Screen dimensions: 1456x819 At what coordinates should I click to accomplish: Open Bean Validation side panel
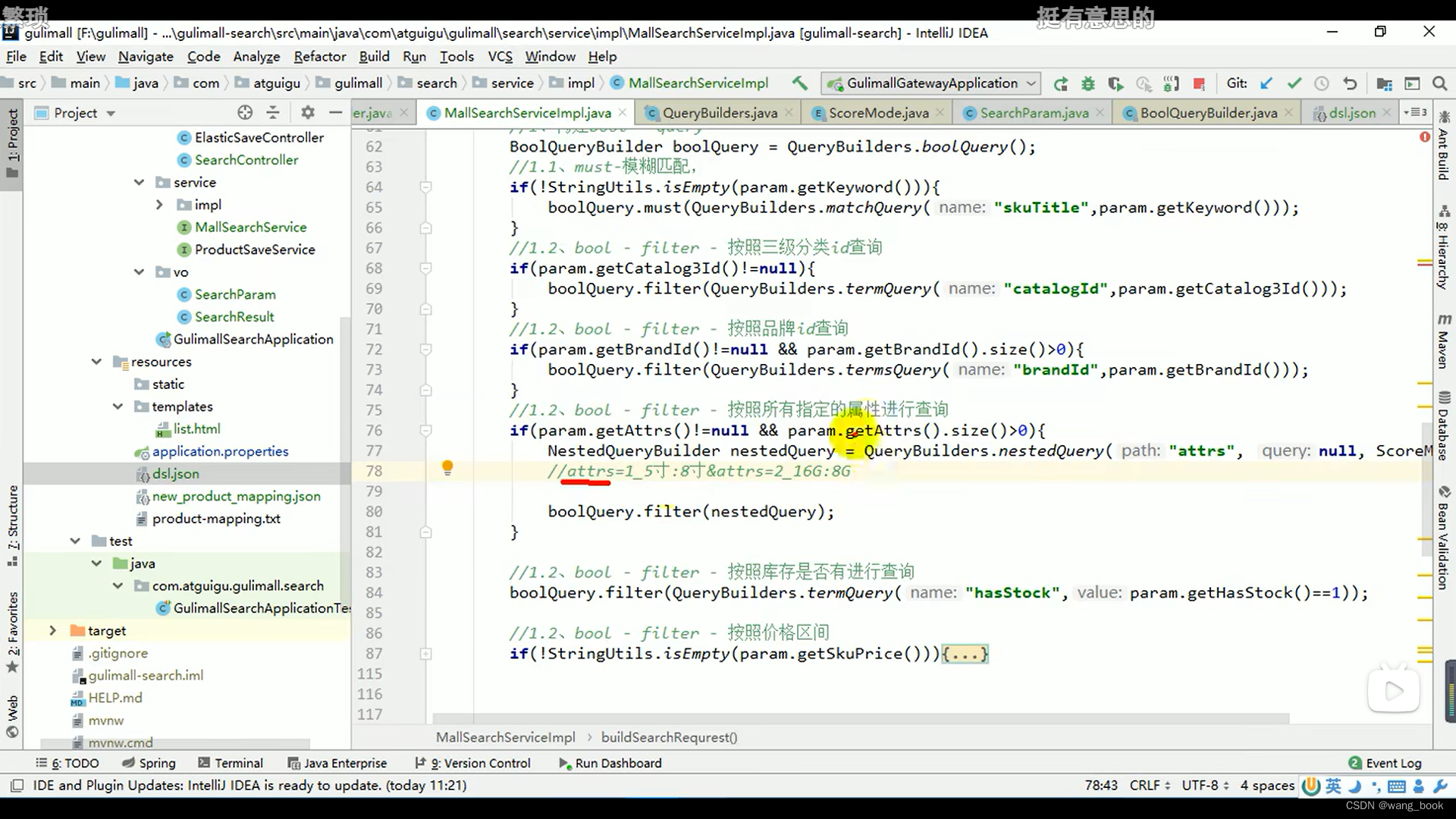(1443, 538)
